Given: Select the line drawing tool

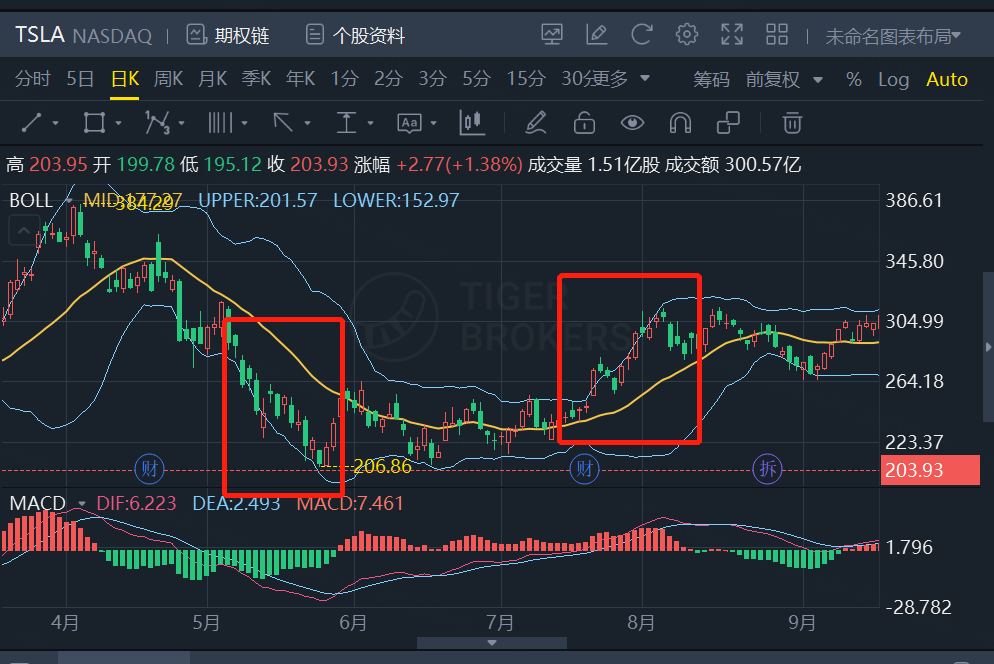Looking at the screenshot, I should (31, 122).
